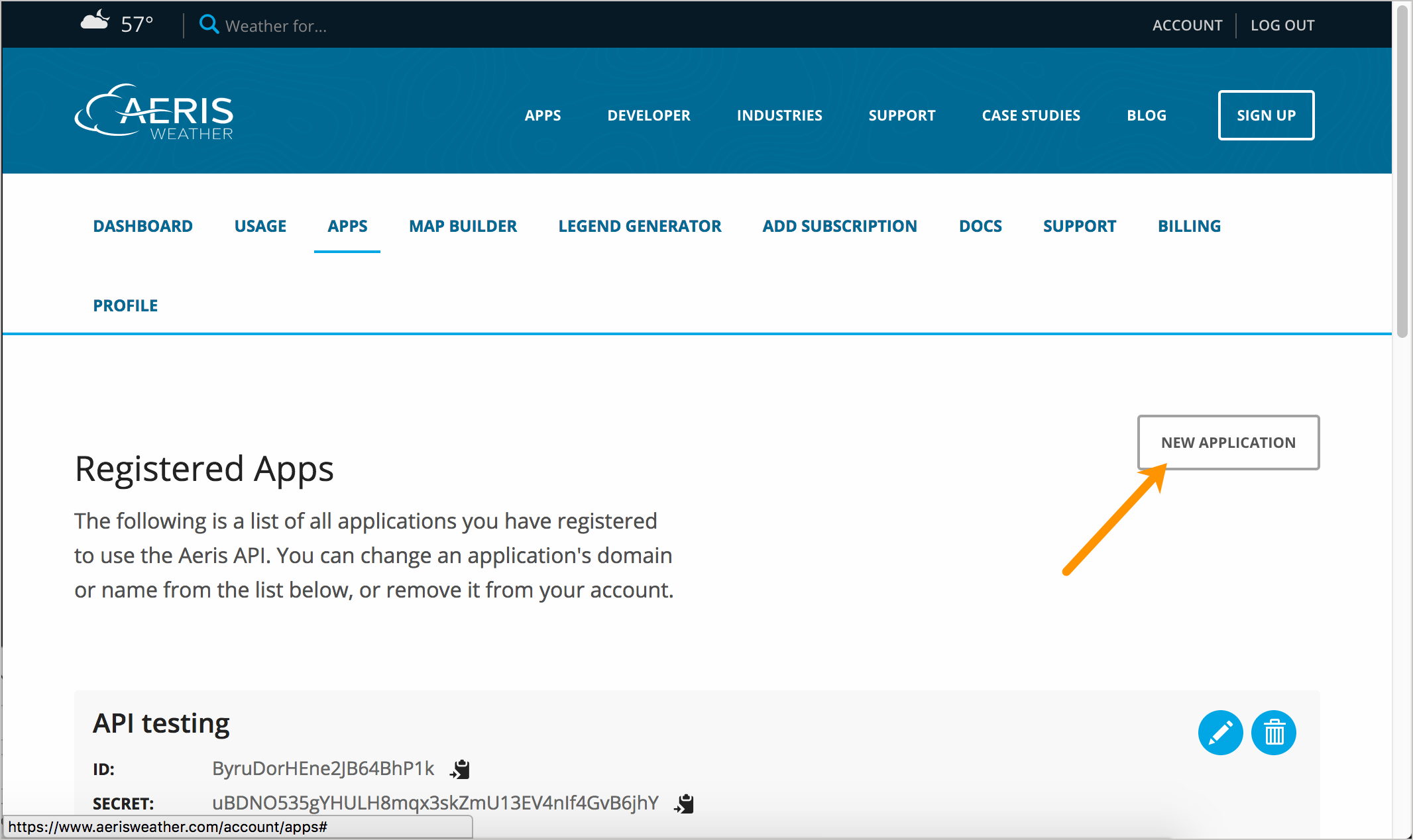Open the BILLING tab
This screenshot has height=840, width=1413.
[1189, 226]
